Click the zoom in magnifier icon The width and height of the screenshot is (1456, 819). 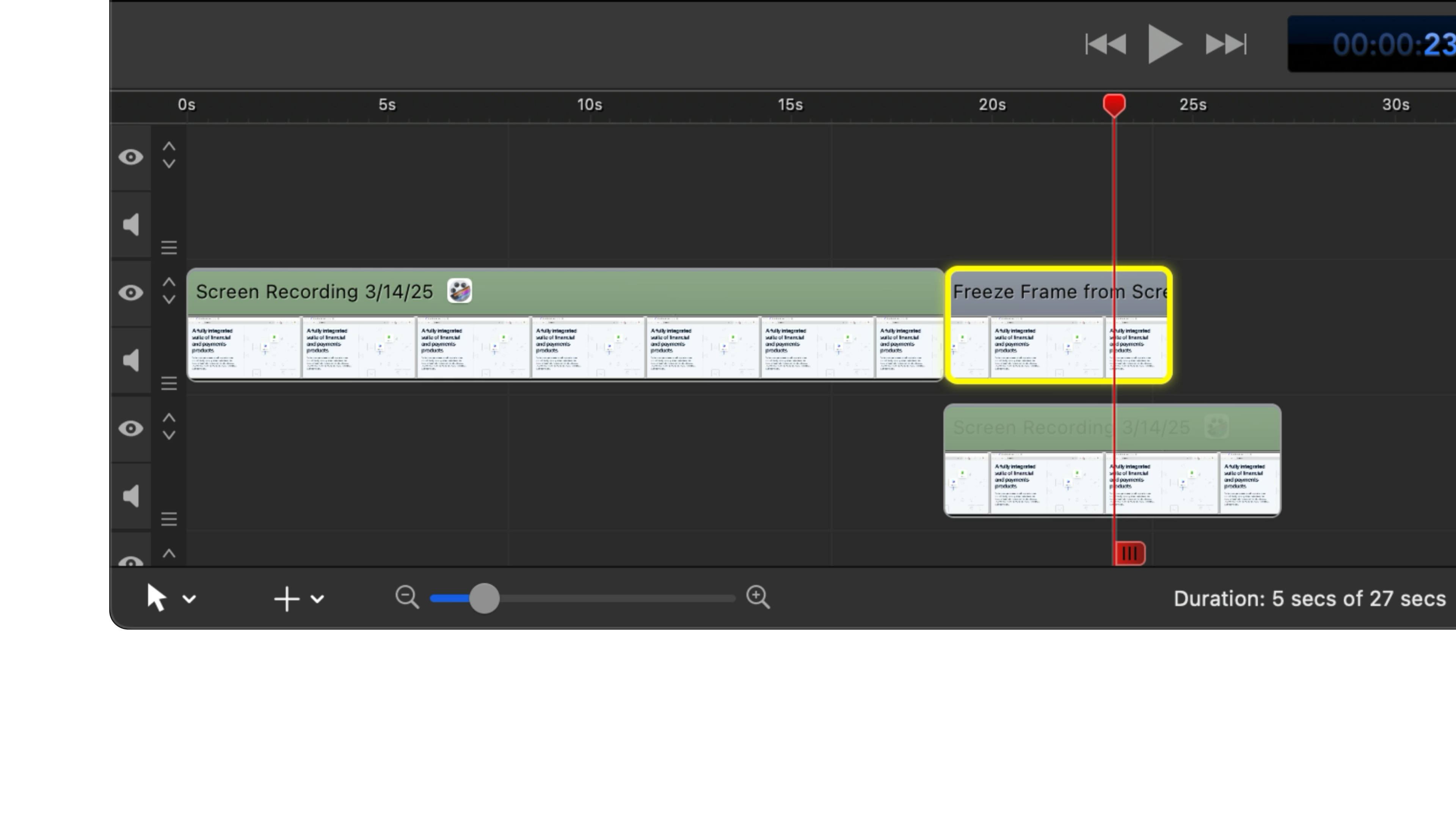pos(758,597)
